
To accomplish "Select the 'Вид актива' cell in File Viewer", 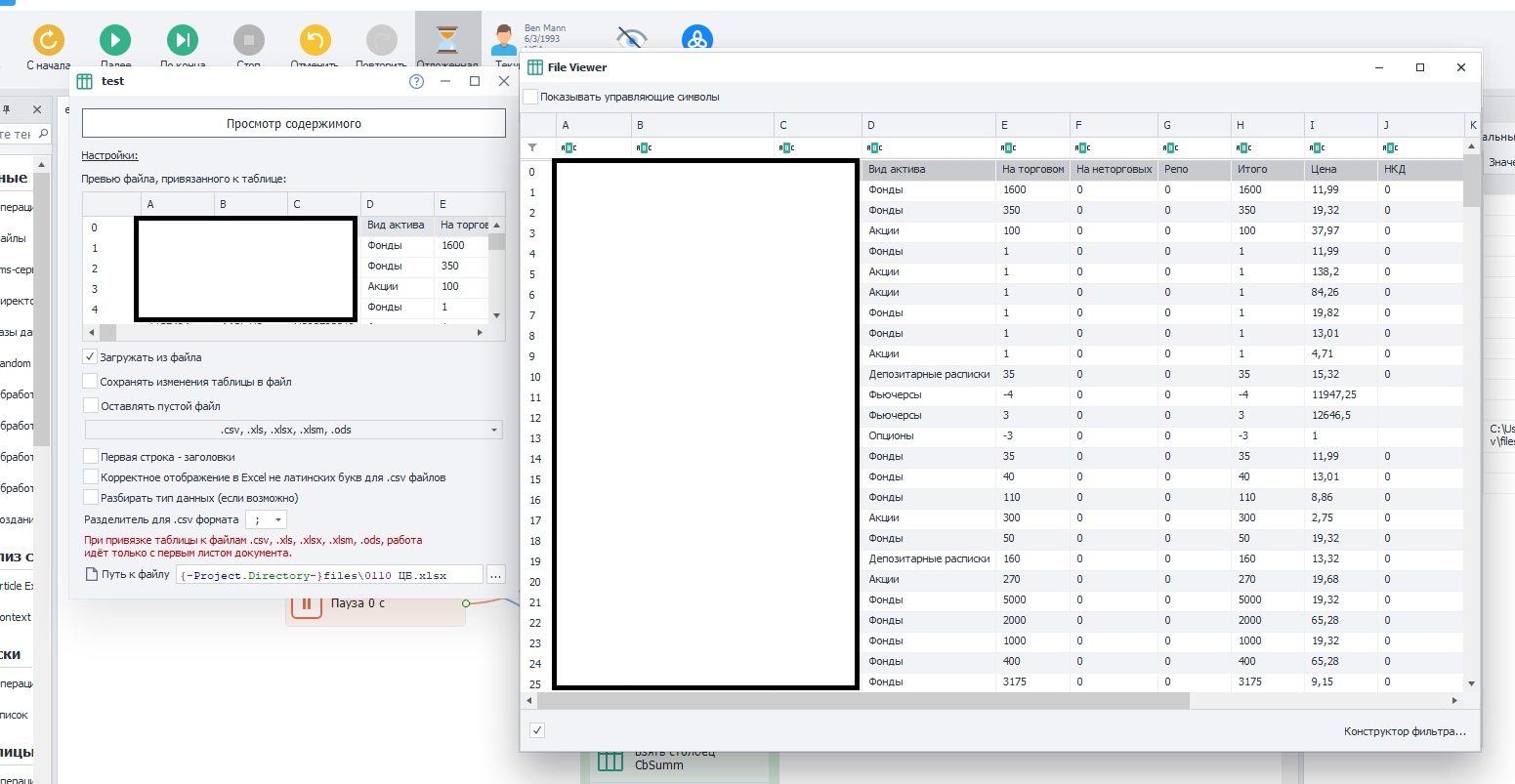I will pyautogui.click(x=928, y=170).
